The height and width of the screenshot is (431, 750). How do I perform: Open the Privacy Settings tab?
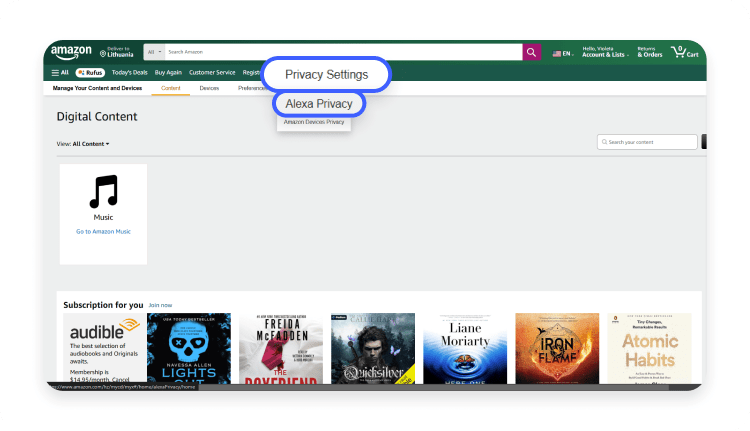[x=327, y=75]
